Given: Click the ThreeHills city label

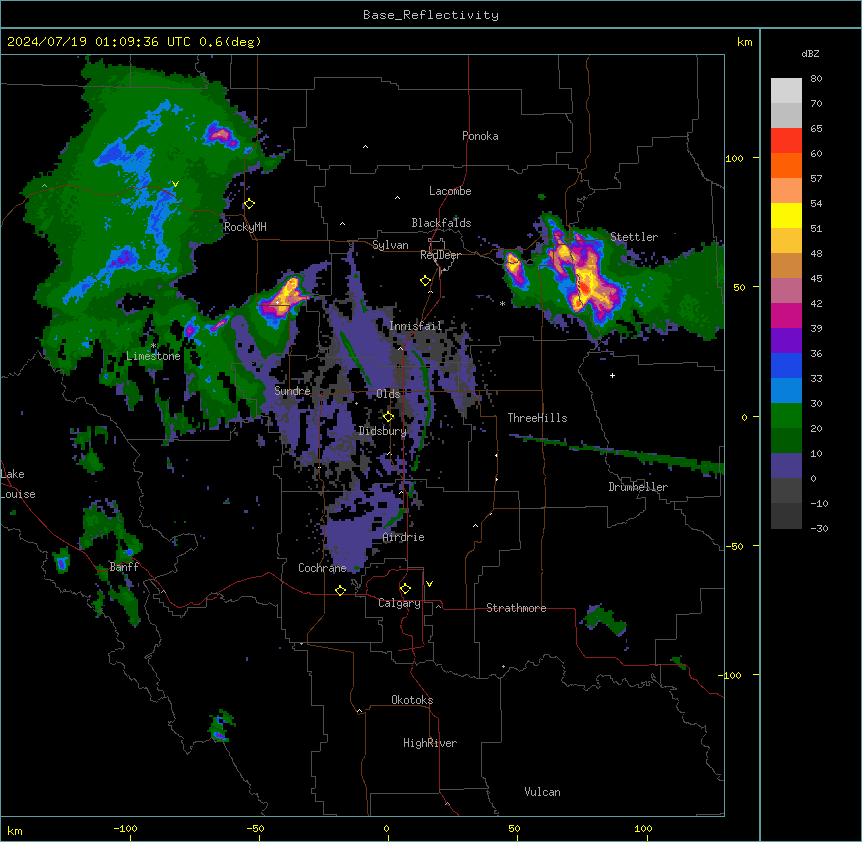Looking at the screenshot, I should tap(537, 418).
